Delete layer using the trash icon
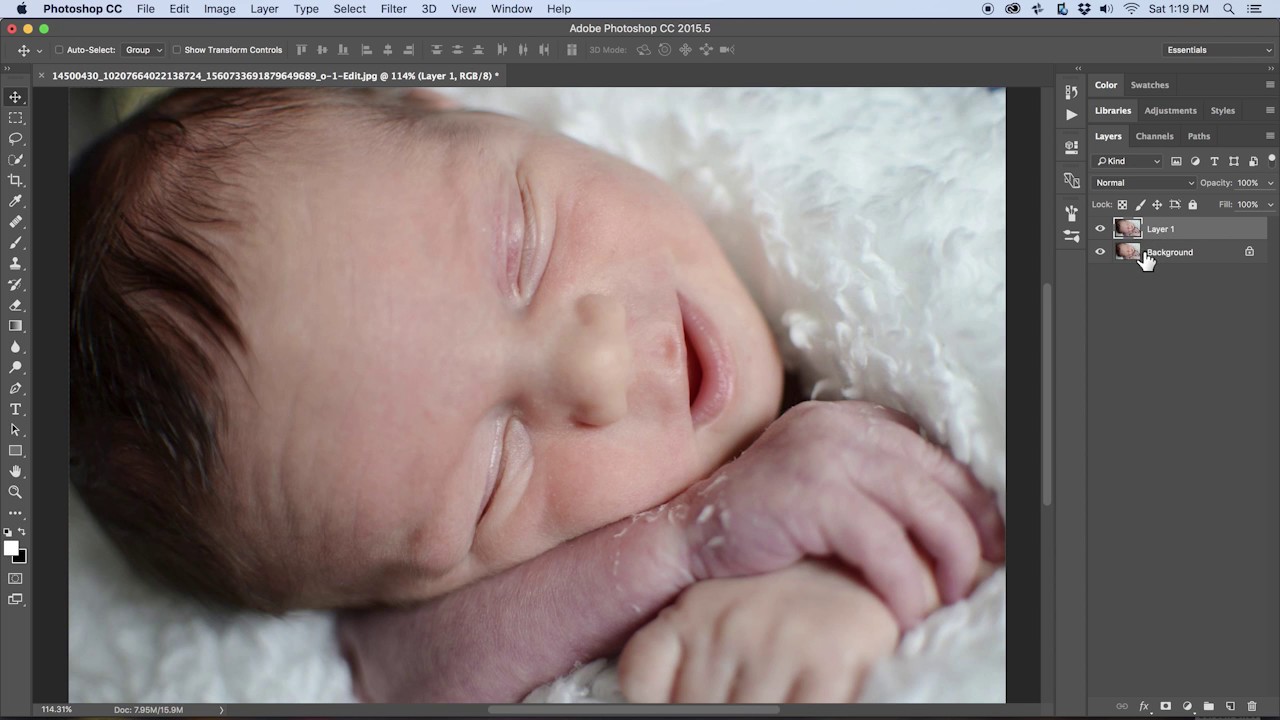1280x720 pixels. tap(1251, 707)
